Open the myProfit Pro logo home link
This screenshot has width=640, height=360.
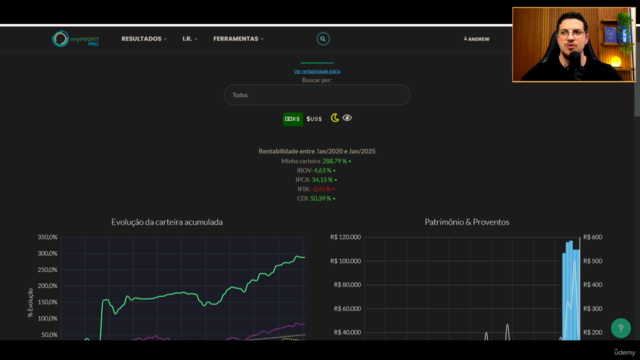[x=76, y=39]
